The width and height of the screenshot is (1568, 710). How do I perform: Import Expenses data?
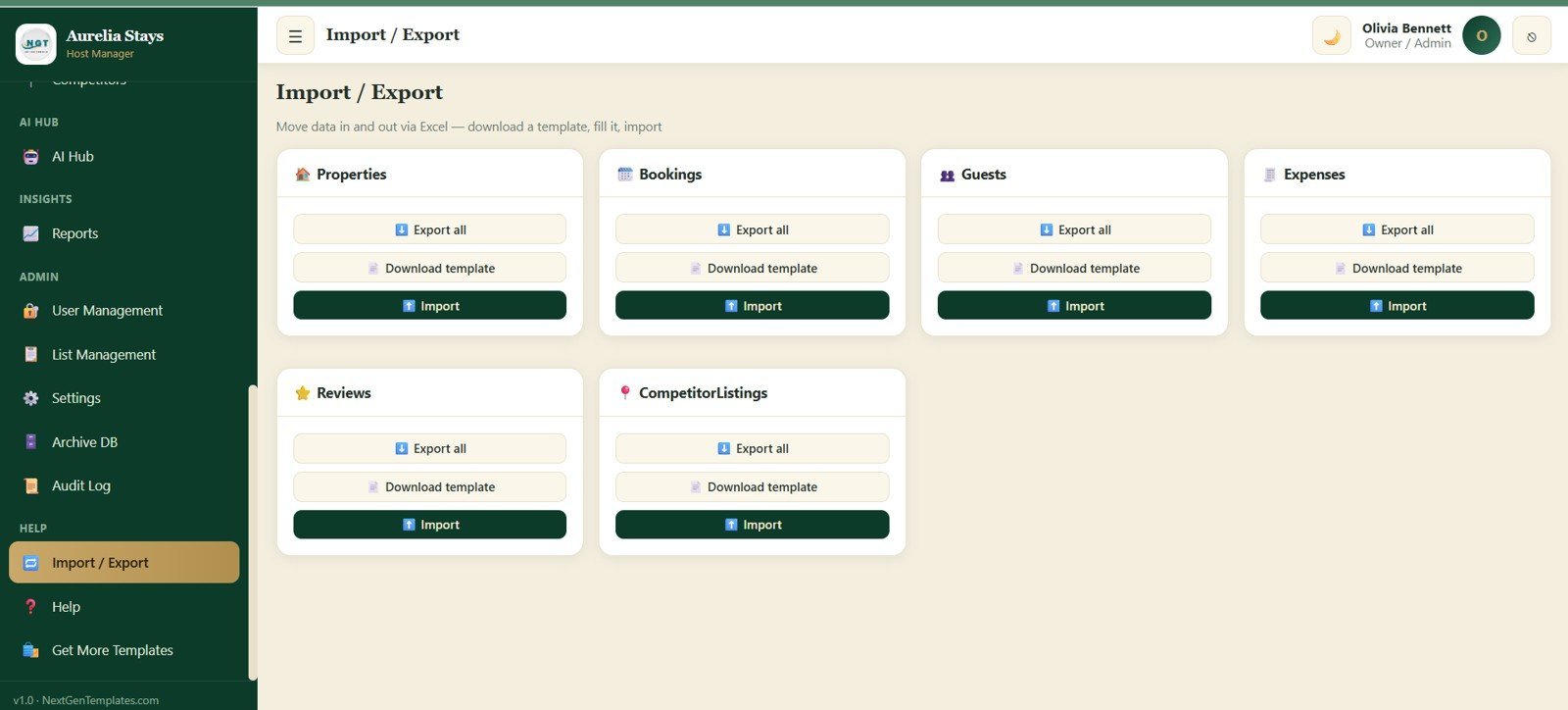click(x=1397, y=306)
